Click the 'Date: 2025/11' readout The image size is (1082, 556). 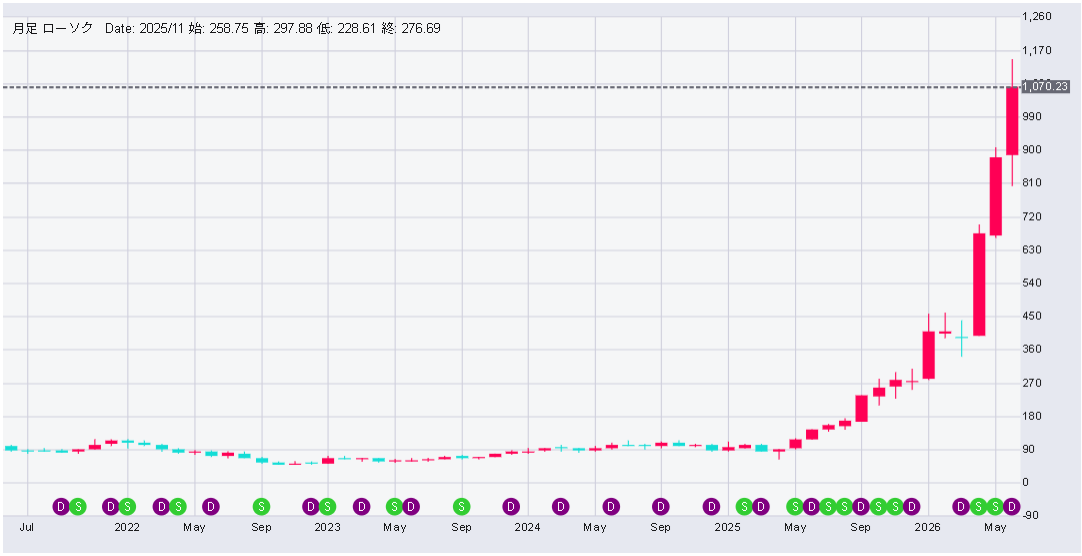pos(144,29)
